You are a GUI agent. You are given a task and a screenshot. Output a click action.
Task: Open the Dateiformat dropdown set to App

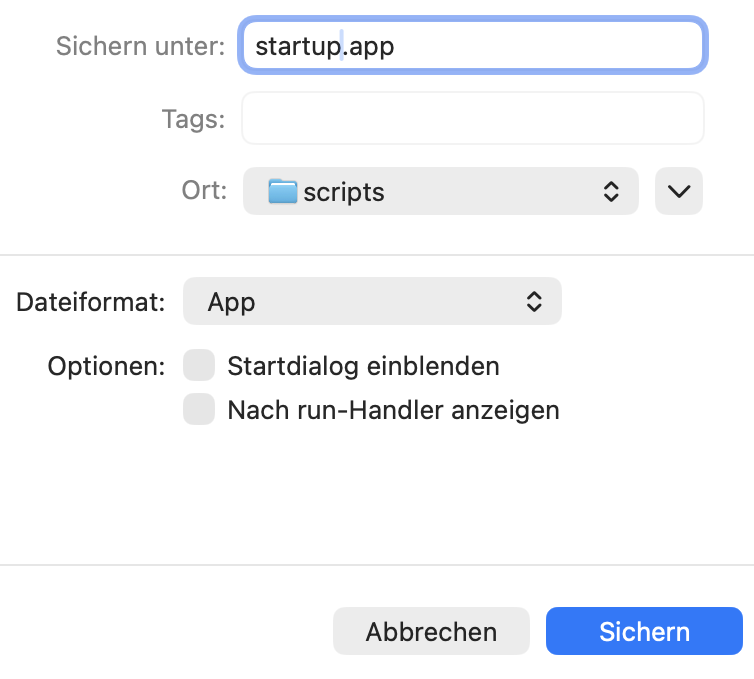pyautogui.click(x=371, y=302)
